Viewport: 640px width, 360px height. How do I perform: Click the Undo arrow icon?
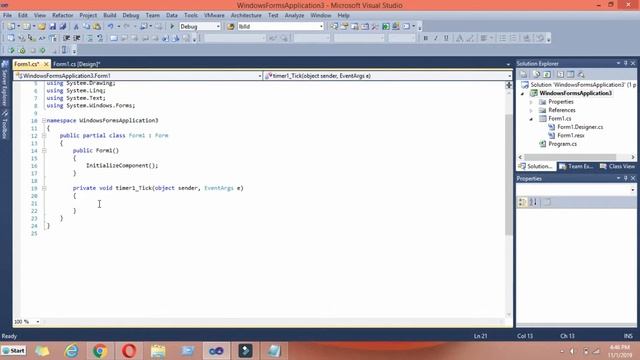click(x=110, y=27)
